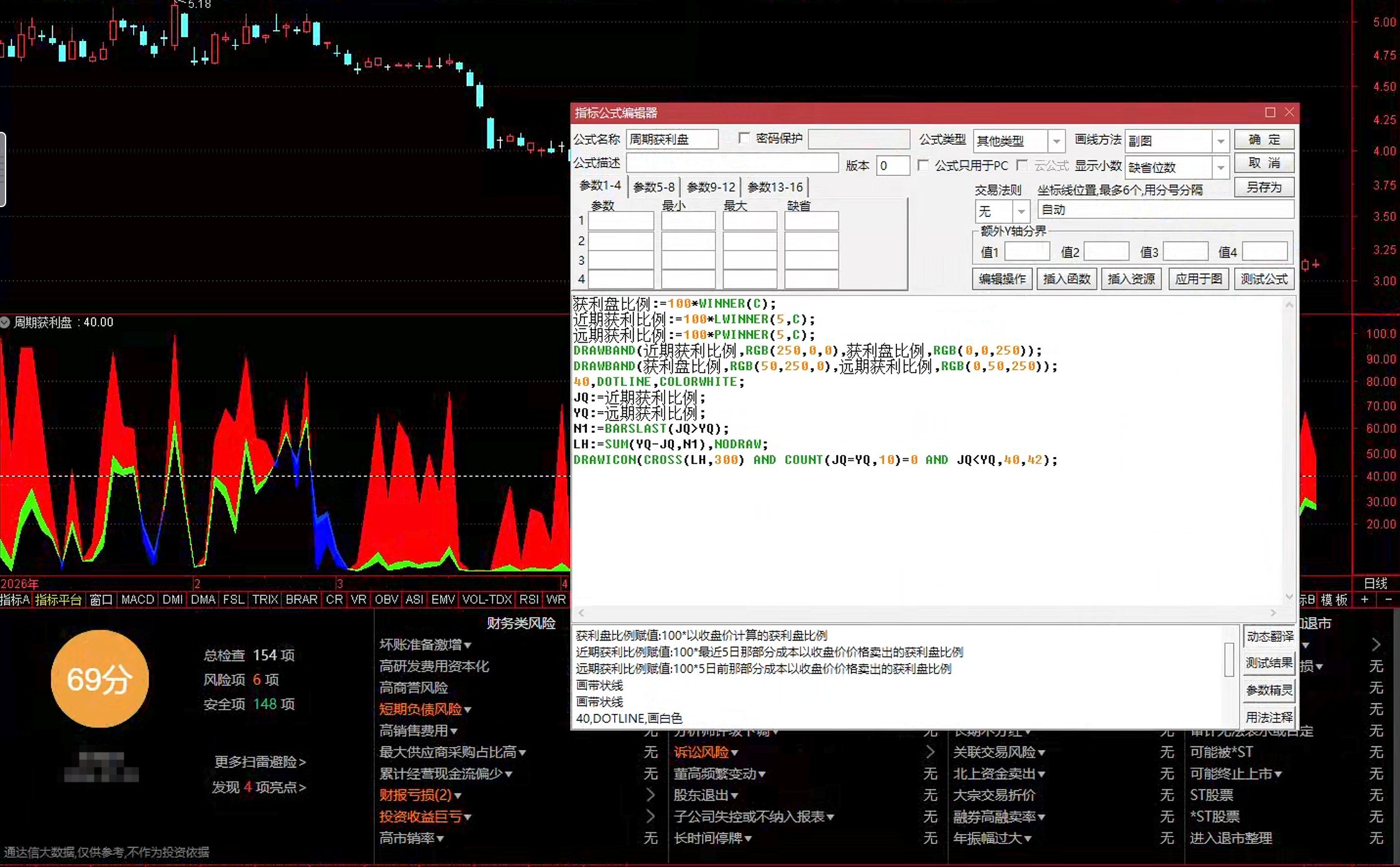Screen dimensions: 1400x867
Task: Click the 测试结果 button
Action: coord(1269,663)
